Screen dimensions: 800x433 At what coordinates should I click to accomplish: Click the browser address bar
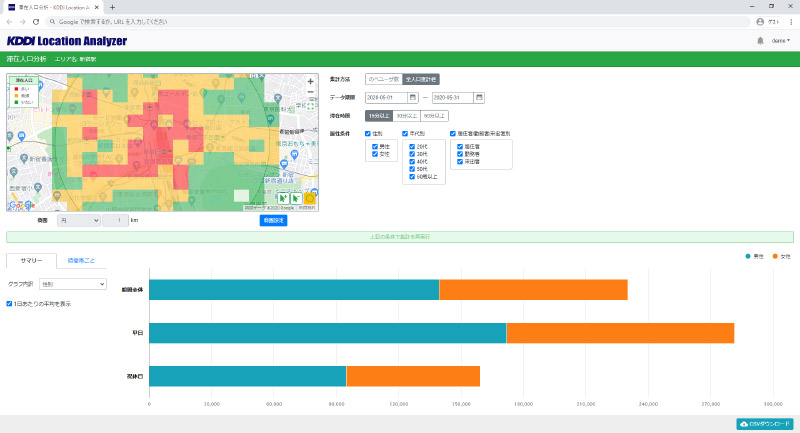398,22
